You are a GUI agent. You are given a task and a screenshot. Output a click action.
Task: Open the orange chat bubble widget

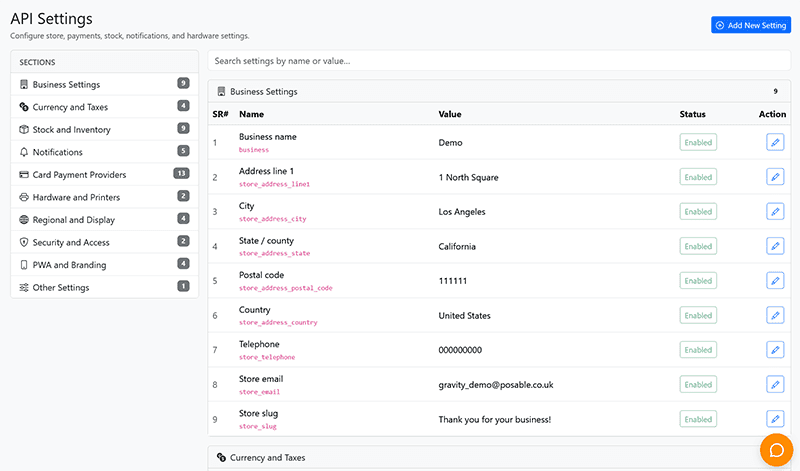click(776, 450)
